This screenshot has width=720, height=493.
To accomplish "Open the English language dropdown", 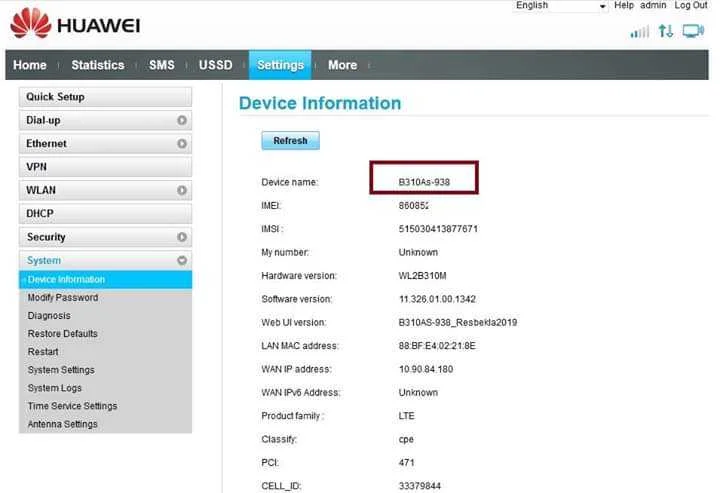I will [560, 6].
